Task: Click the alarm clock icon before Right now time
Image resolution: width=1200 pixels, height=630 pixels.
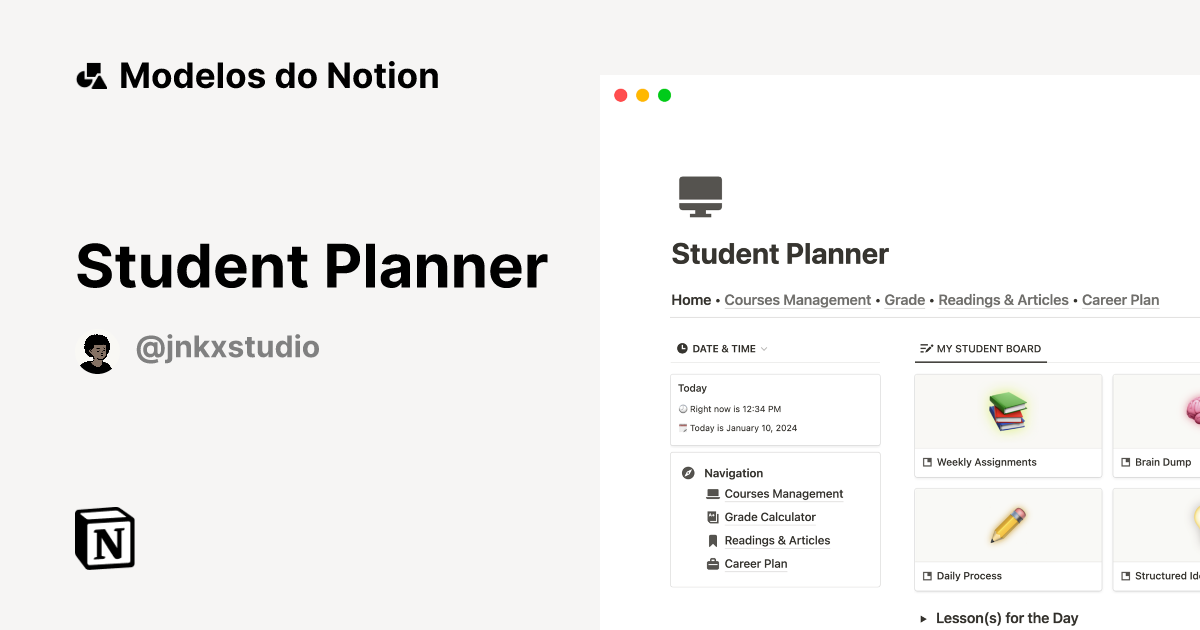Action: (682, 408)
